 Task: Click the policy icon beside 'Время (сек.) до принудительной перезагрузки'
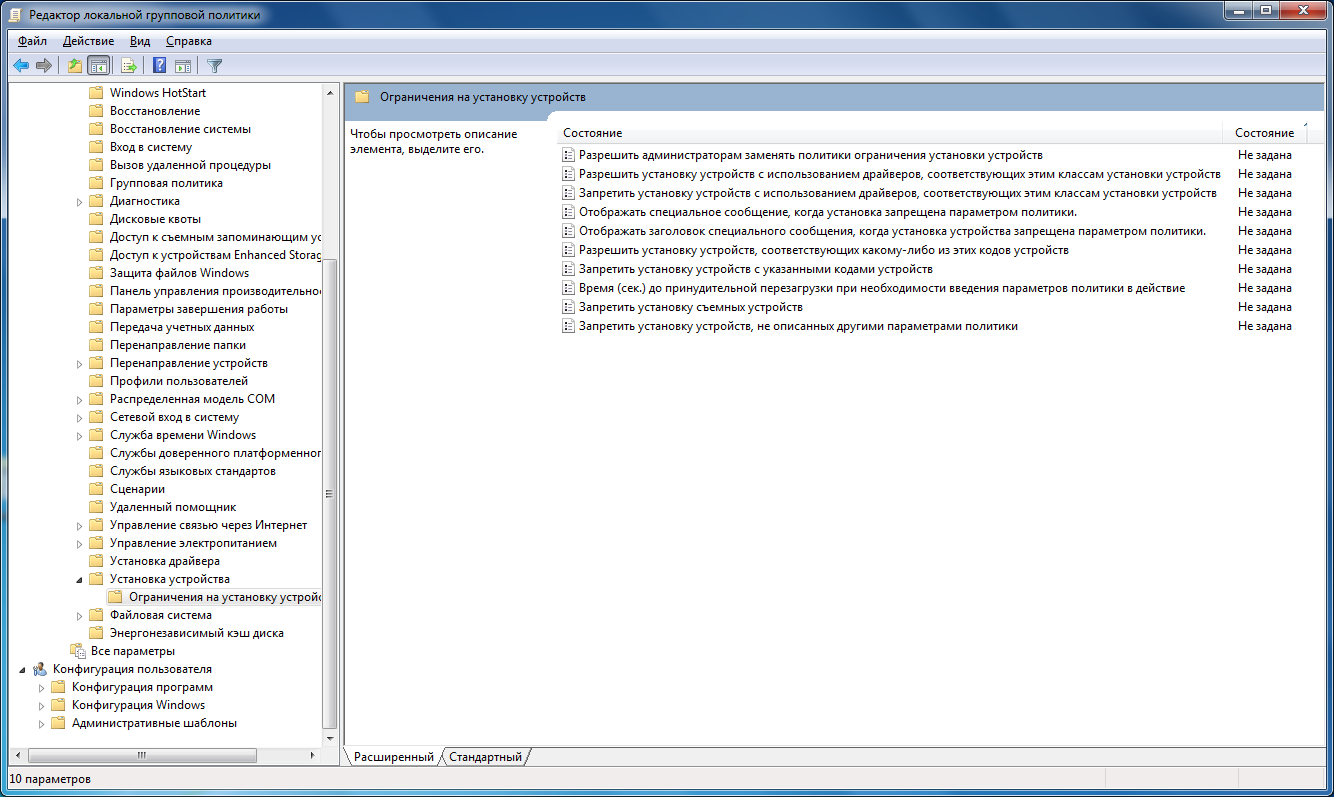coord(568,288)
